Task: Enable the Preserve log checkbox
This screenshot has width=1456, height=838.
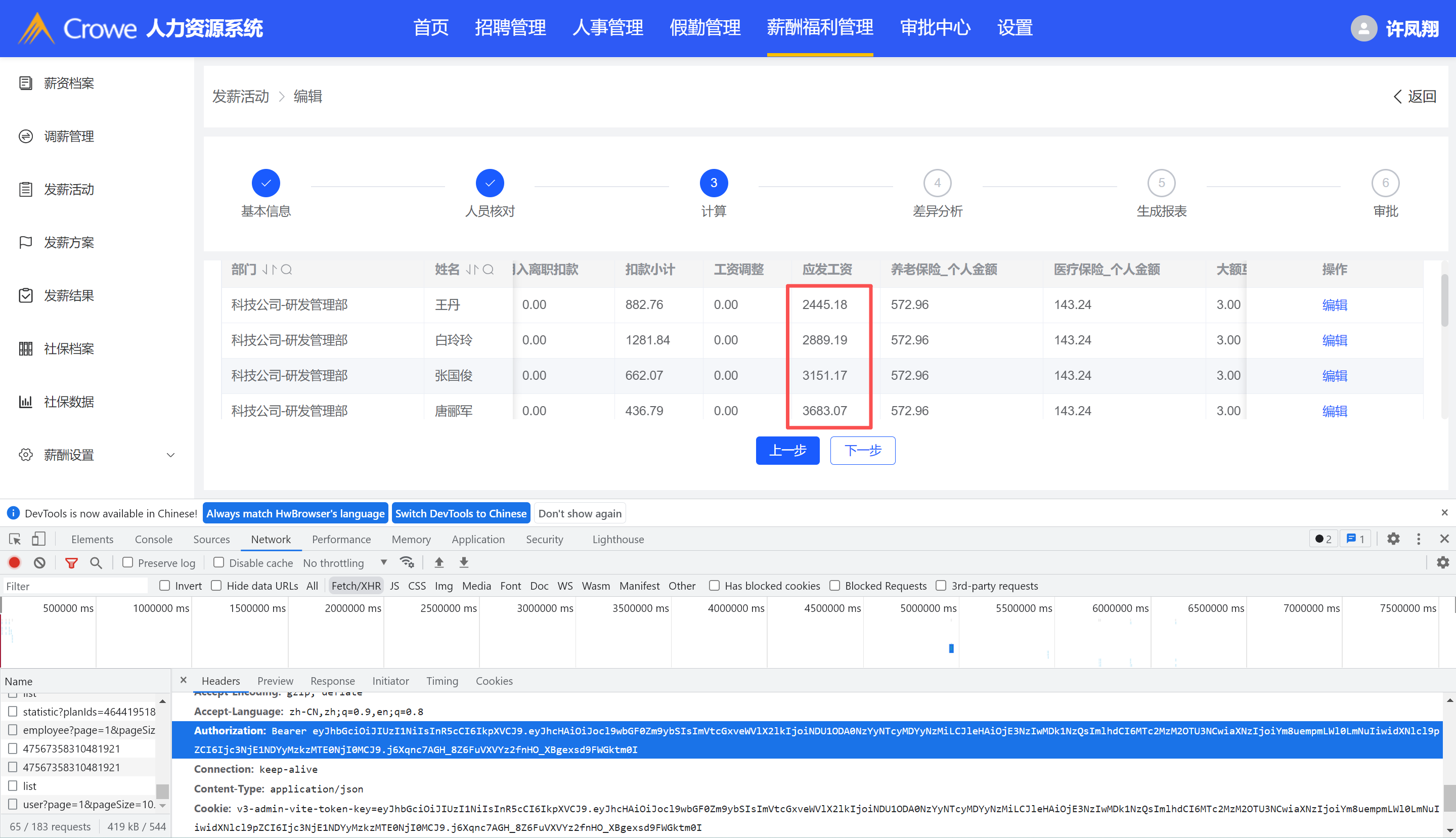Action: tap(128, 563)
